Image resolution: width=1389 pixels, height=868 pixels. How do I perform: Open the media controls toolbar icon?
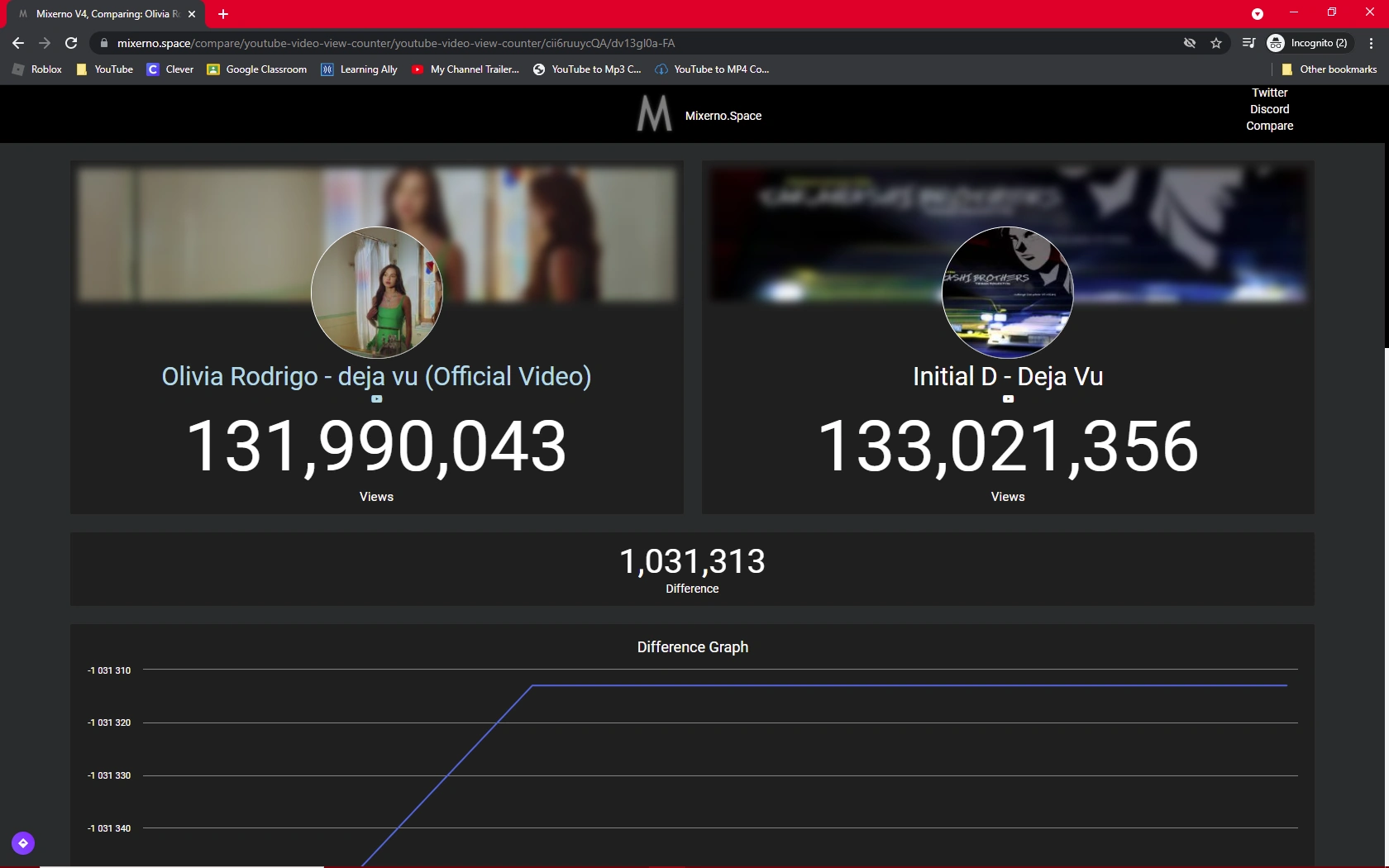click(x=1248, y=42)
